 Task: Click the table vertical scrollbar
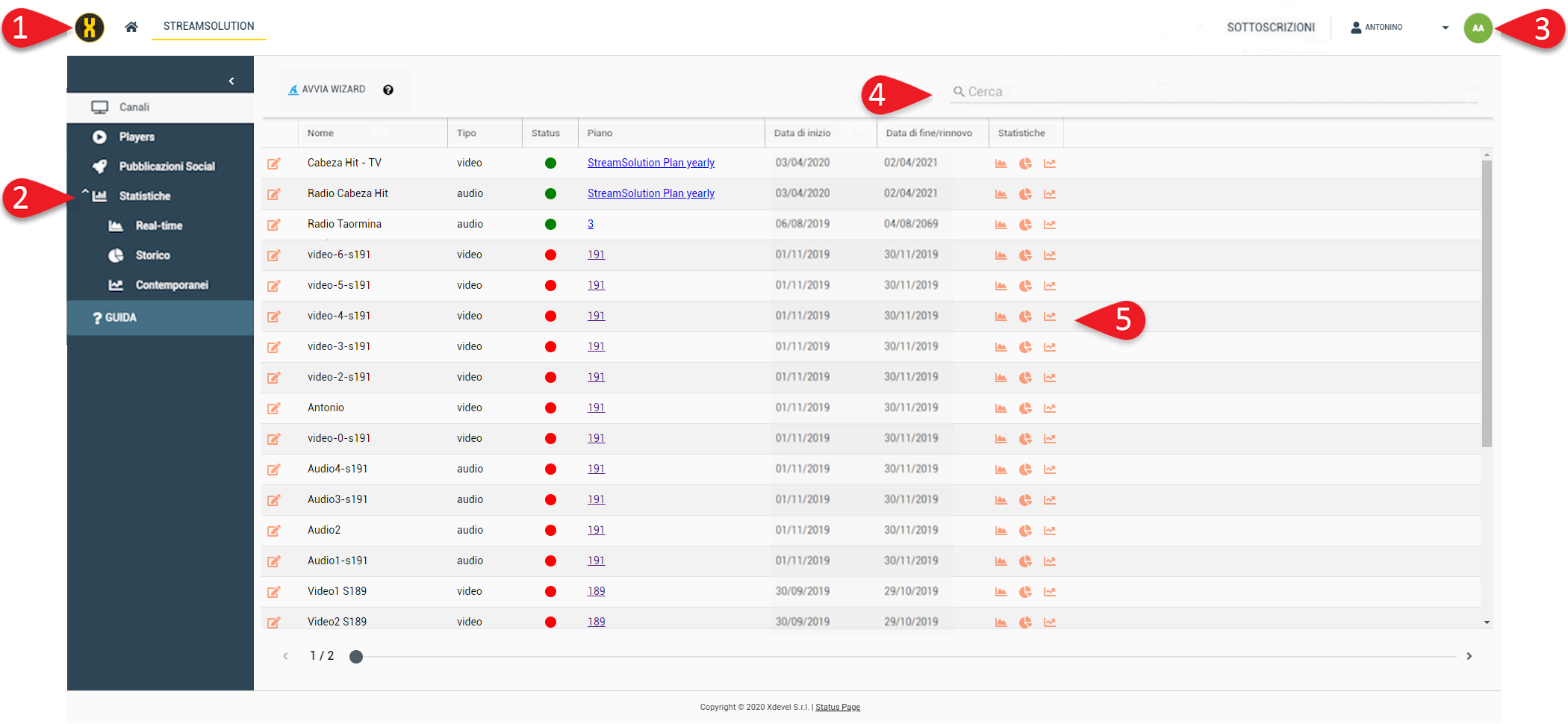[1487, 302]
